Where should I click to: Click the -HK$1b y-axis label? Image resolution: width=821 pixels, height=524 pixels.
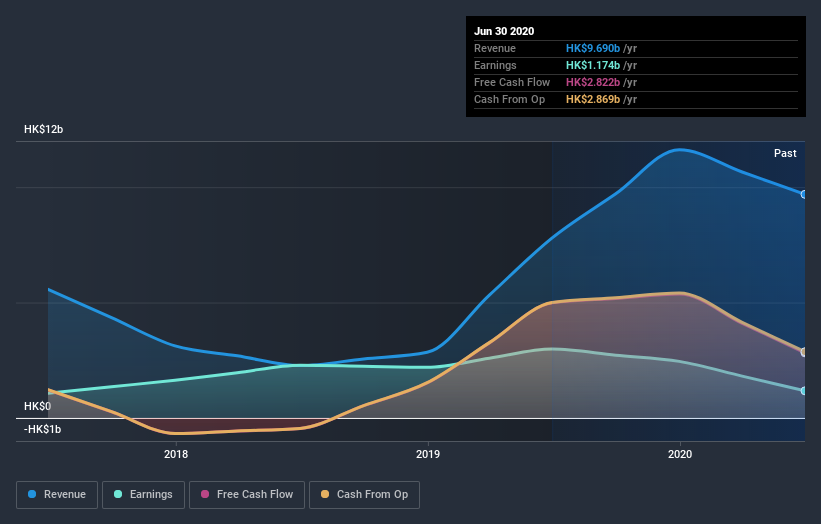pos(42,429)
